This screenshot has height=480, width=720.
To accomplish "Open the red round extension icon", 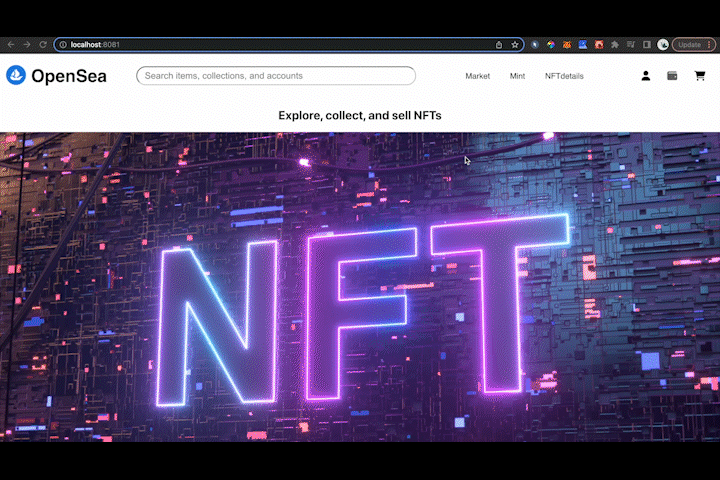I will coord(599,45).
